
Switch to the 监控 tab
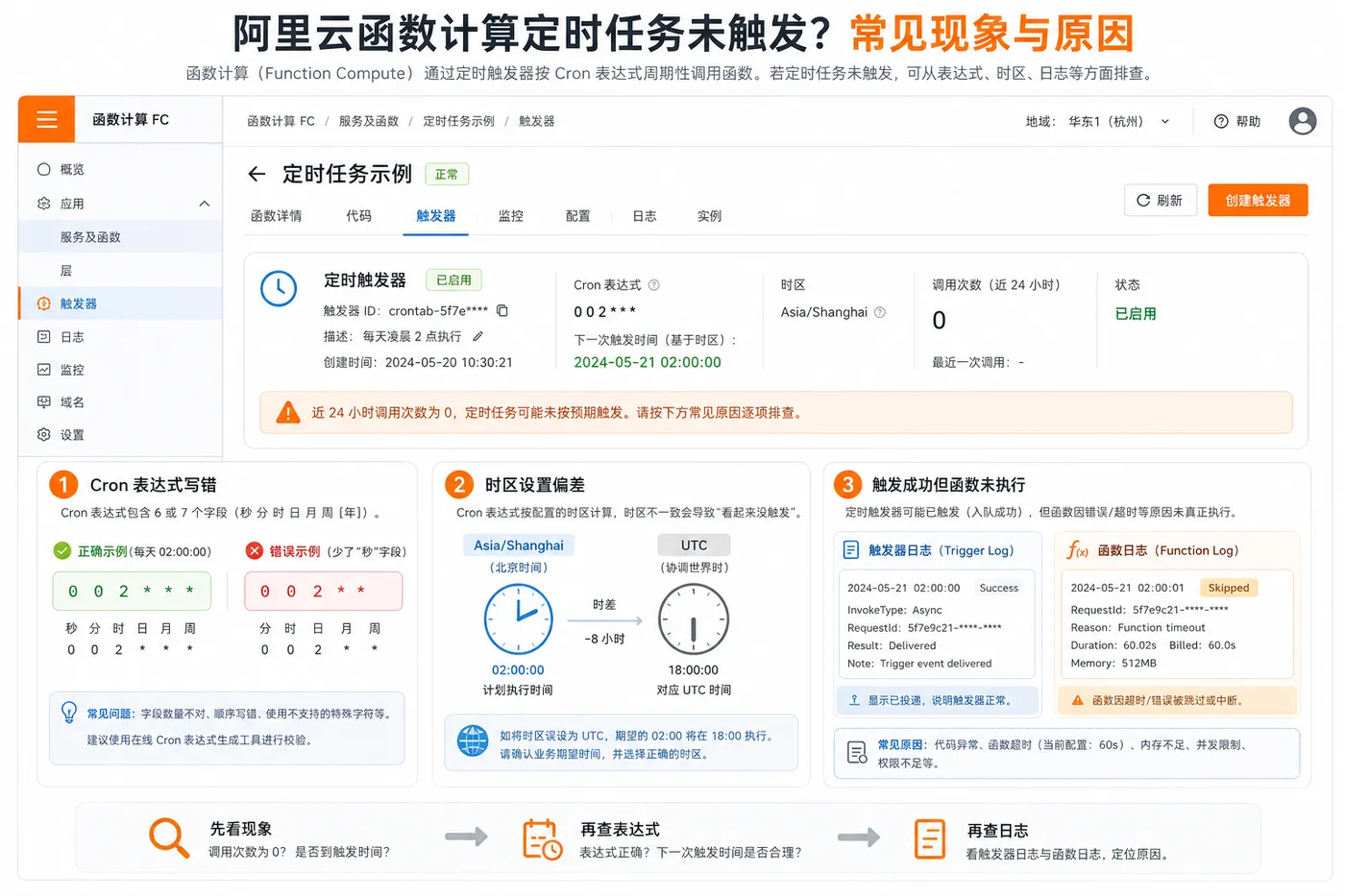(511, 216)
